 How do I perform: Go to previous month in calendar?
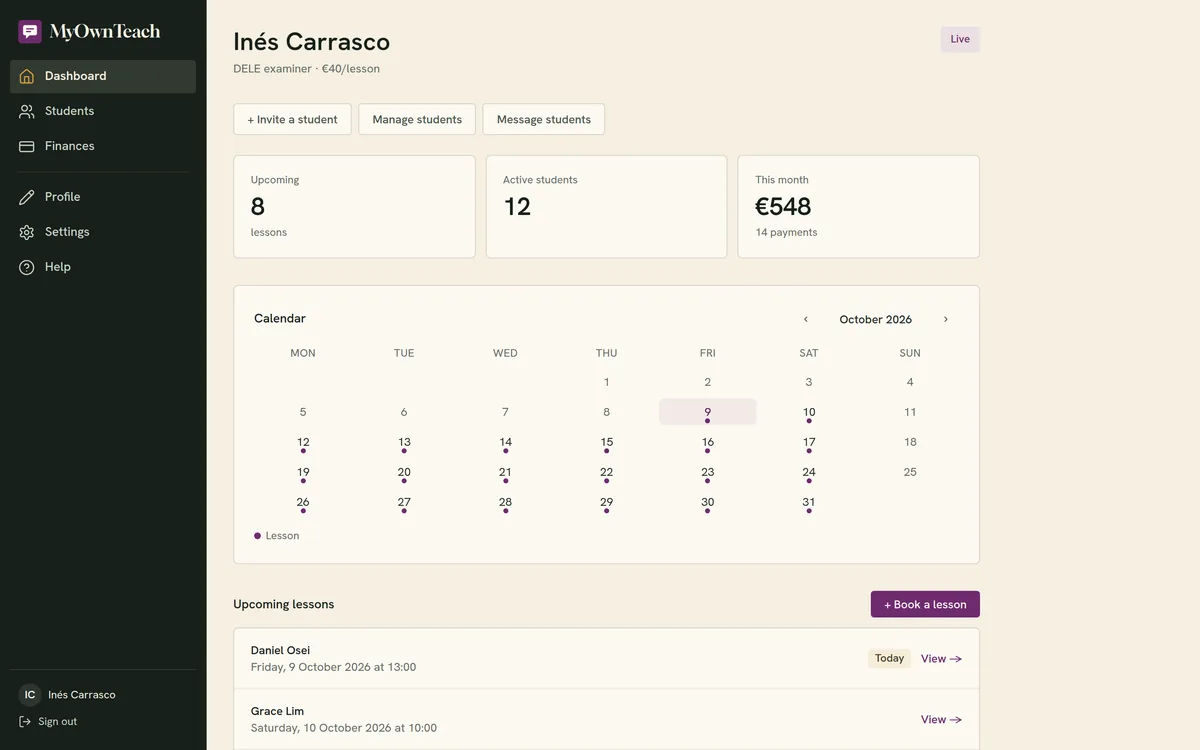coord(806,320)
